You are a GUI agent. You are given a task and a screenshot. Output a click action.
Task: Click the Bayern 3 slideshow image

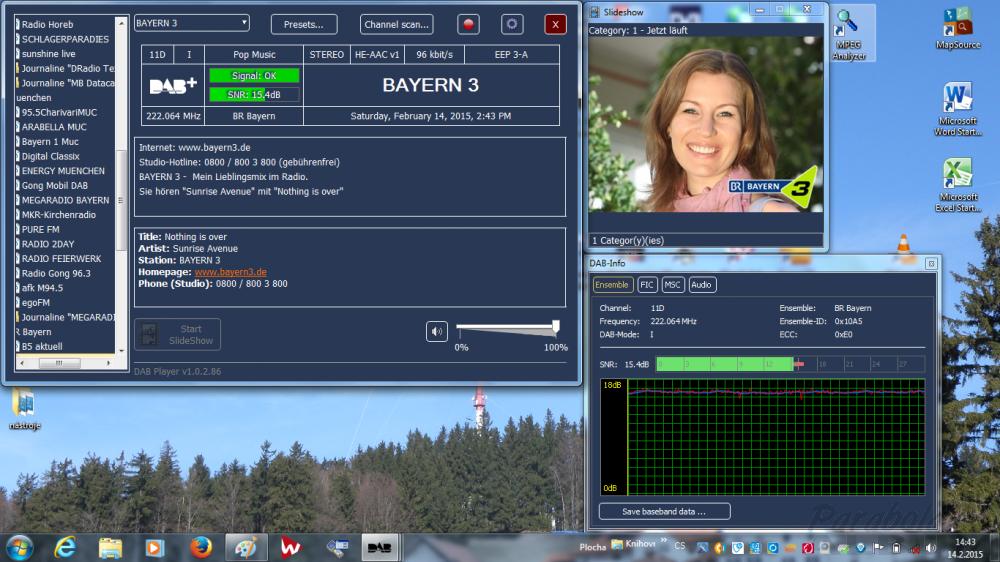705,124
